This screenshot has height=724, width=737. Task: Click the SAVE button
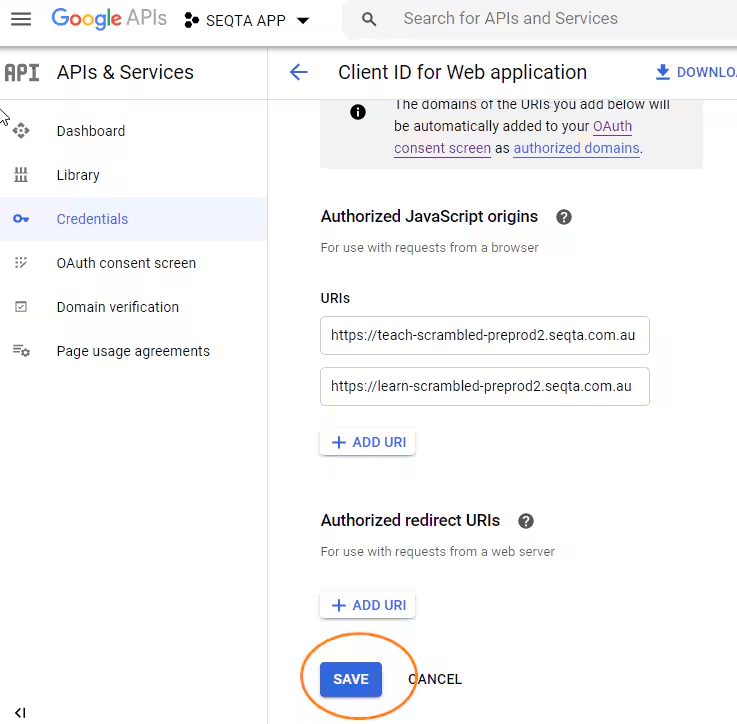[351, 679]
